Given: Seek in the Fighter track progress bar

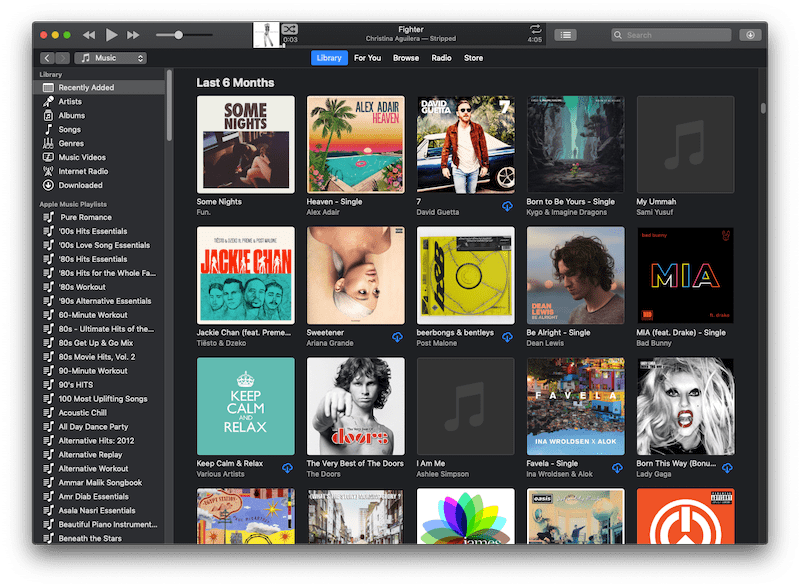Looking at the screenshot, I should pos(413,46).
